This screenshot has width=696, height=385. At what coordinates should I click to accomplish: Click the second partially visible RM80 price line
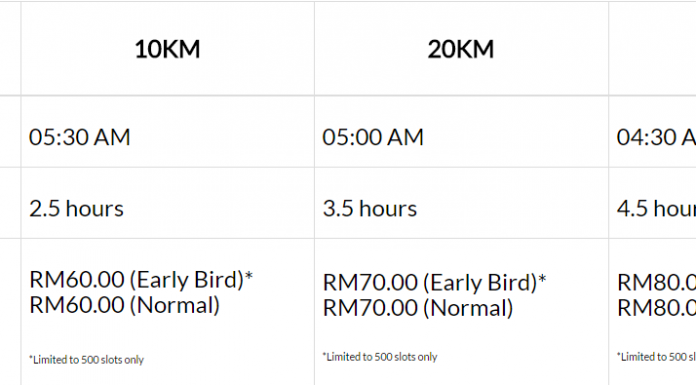coord(656,308)
